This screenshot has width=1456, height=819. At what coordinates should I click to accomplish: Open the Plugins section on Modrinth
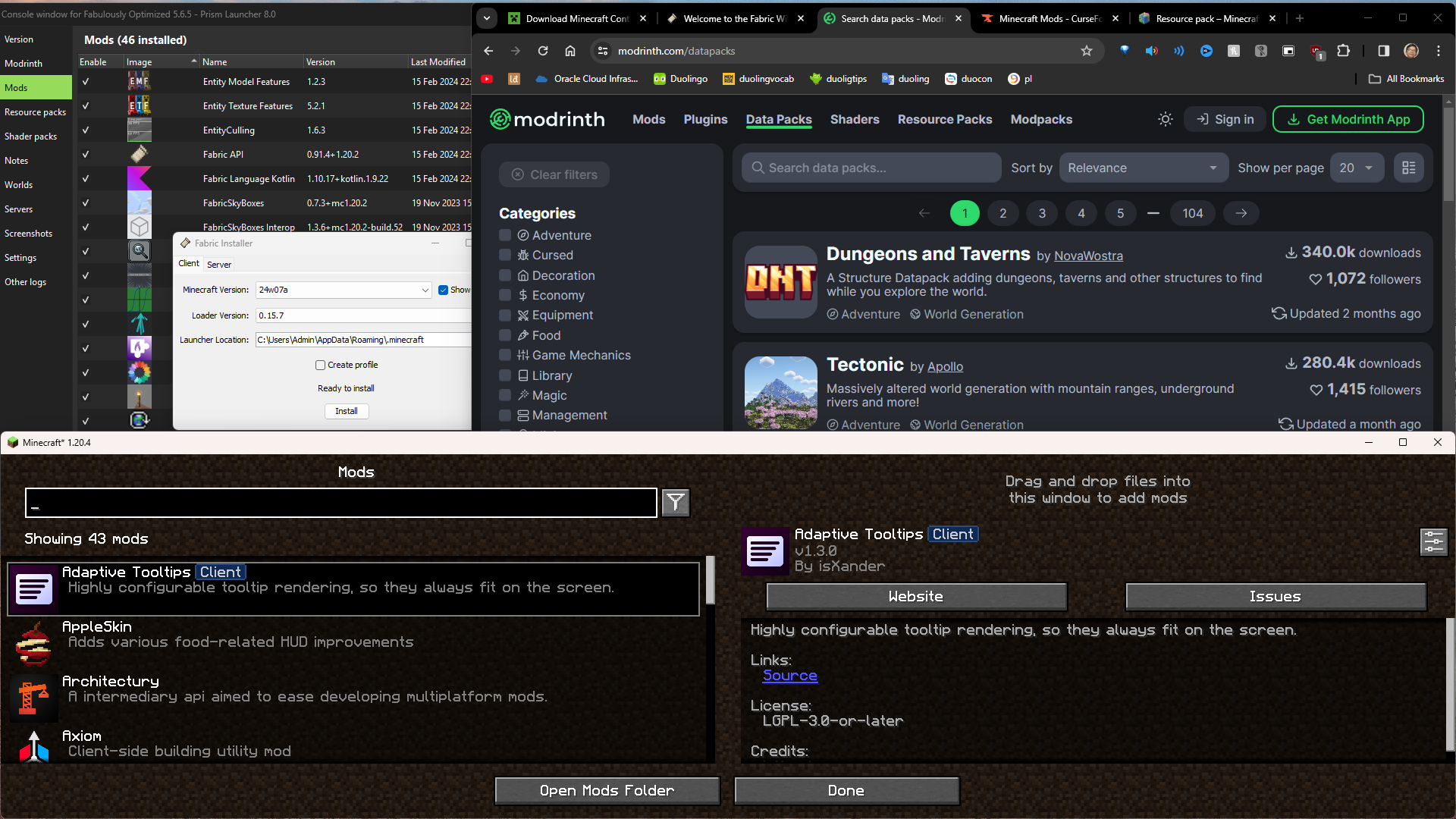[705, 119]
